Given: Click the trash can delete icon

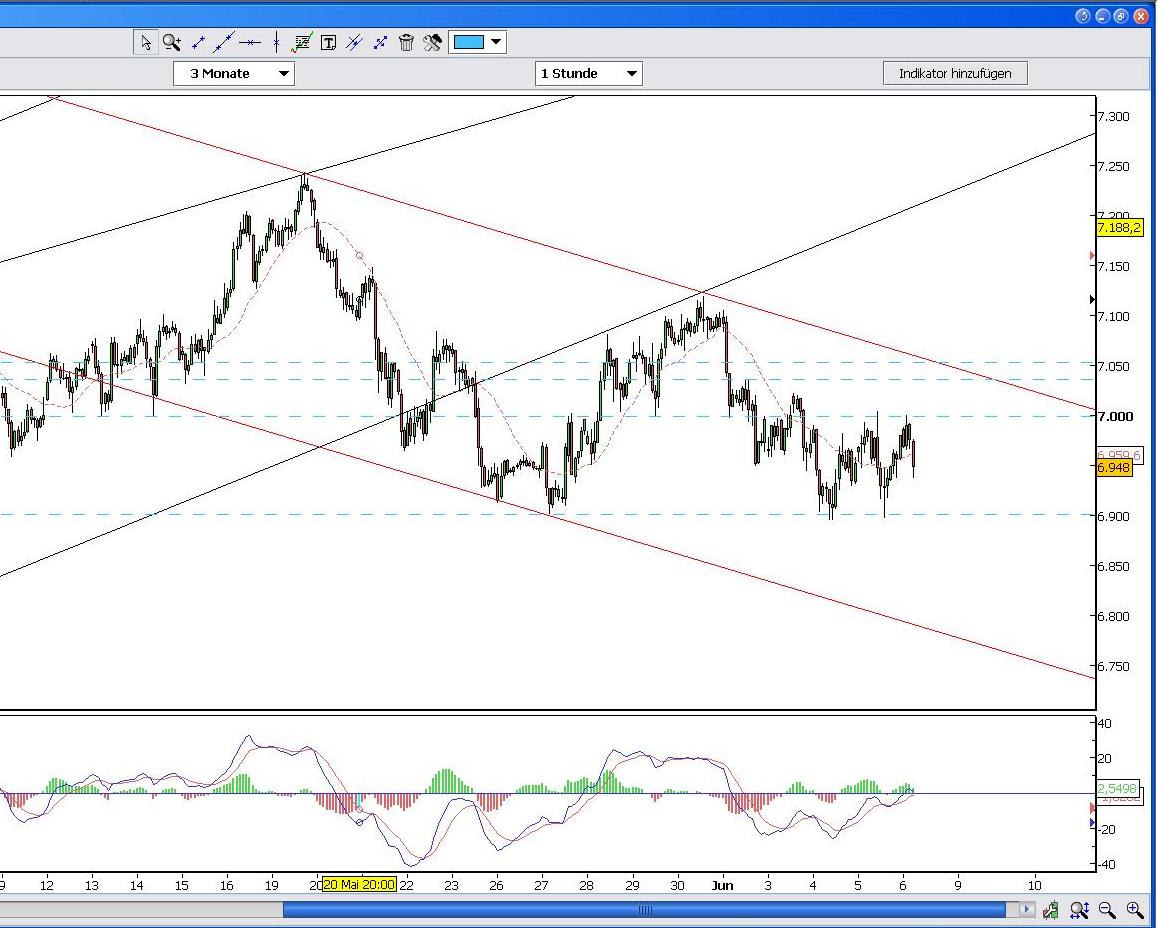Looking at the screenshot, I should pos(406,42).
